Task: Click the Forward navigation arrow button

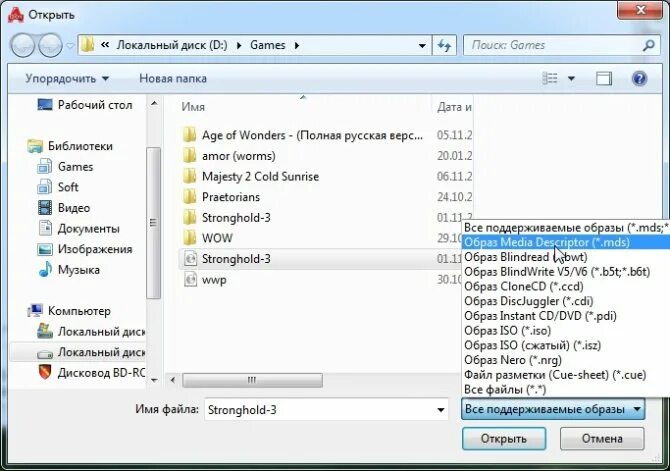Action: click(50, 45)
